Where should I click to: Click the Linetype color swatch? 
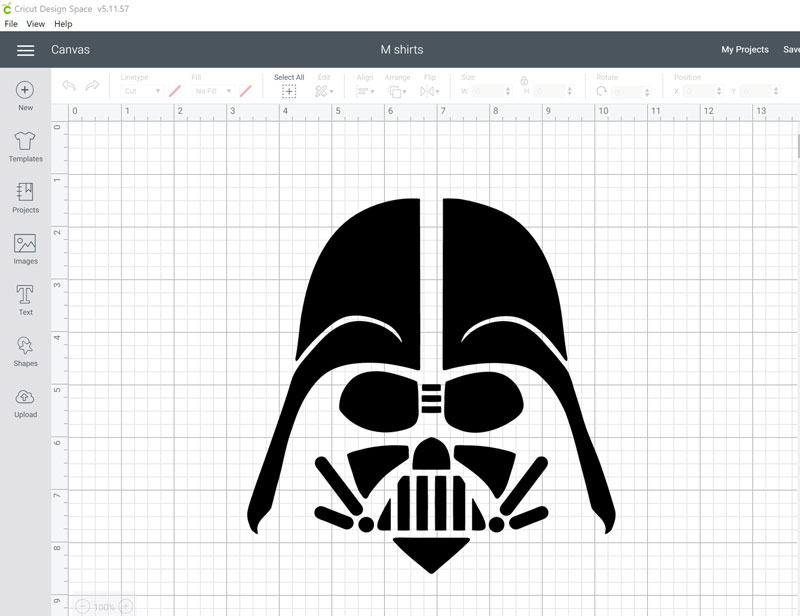click(174, 91)
